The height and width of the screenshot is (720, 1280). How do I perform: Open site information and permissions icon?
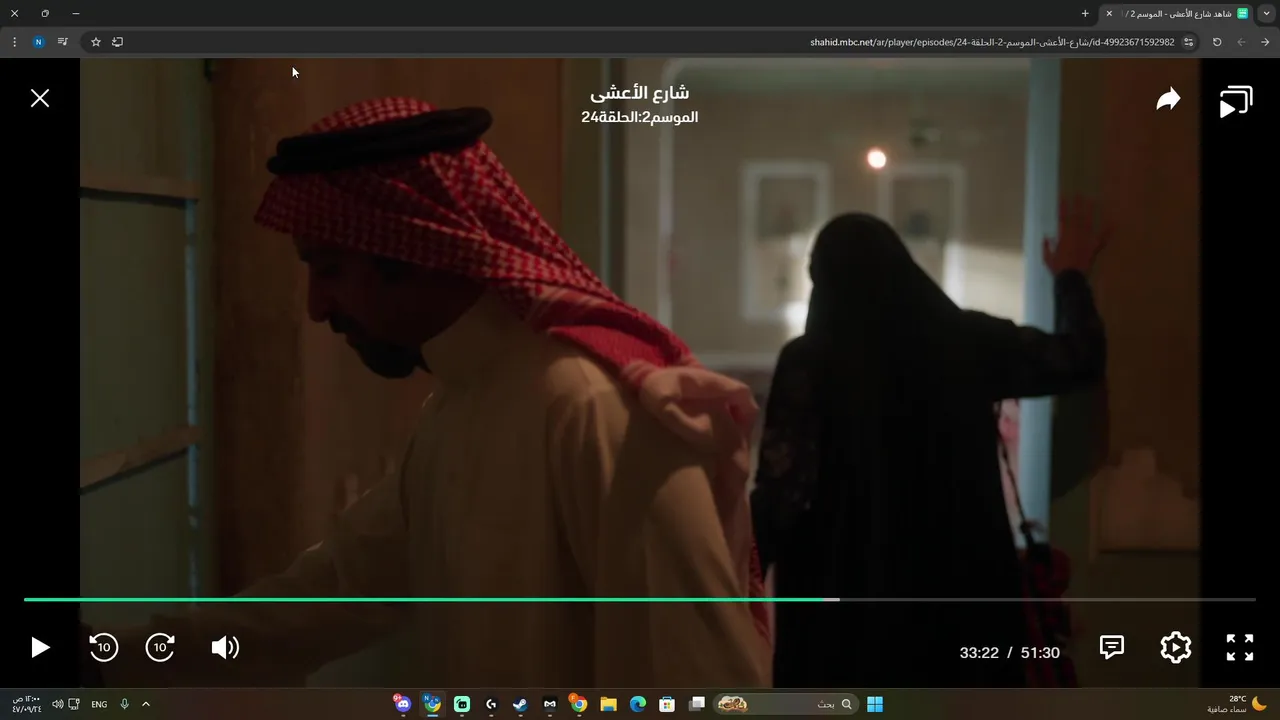[1188, 42]
